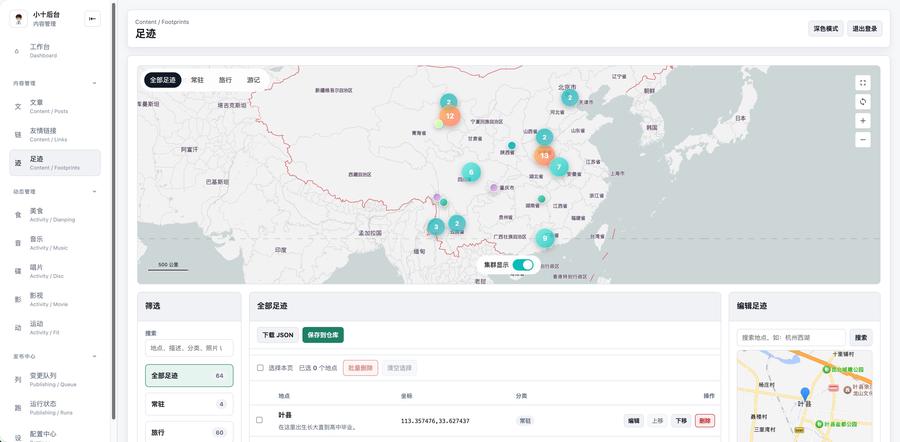
Task: Open 文章 Content / Posts page
Action: pyautogui.click(x=55, y=106)
